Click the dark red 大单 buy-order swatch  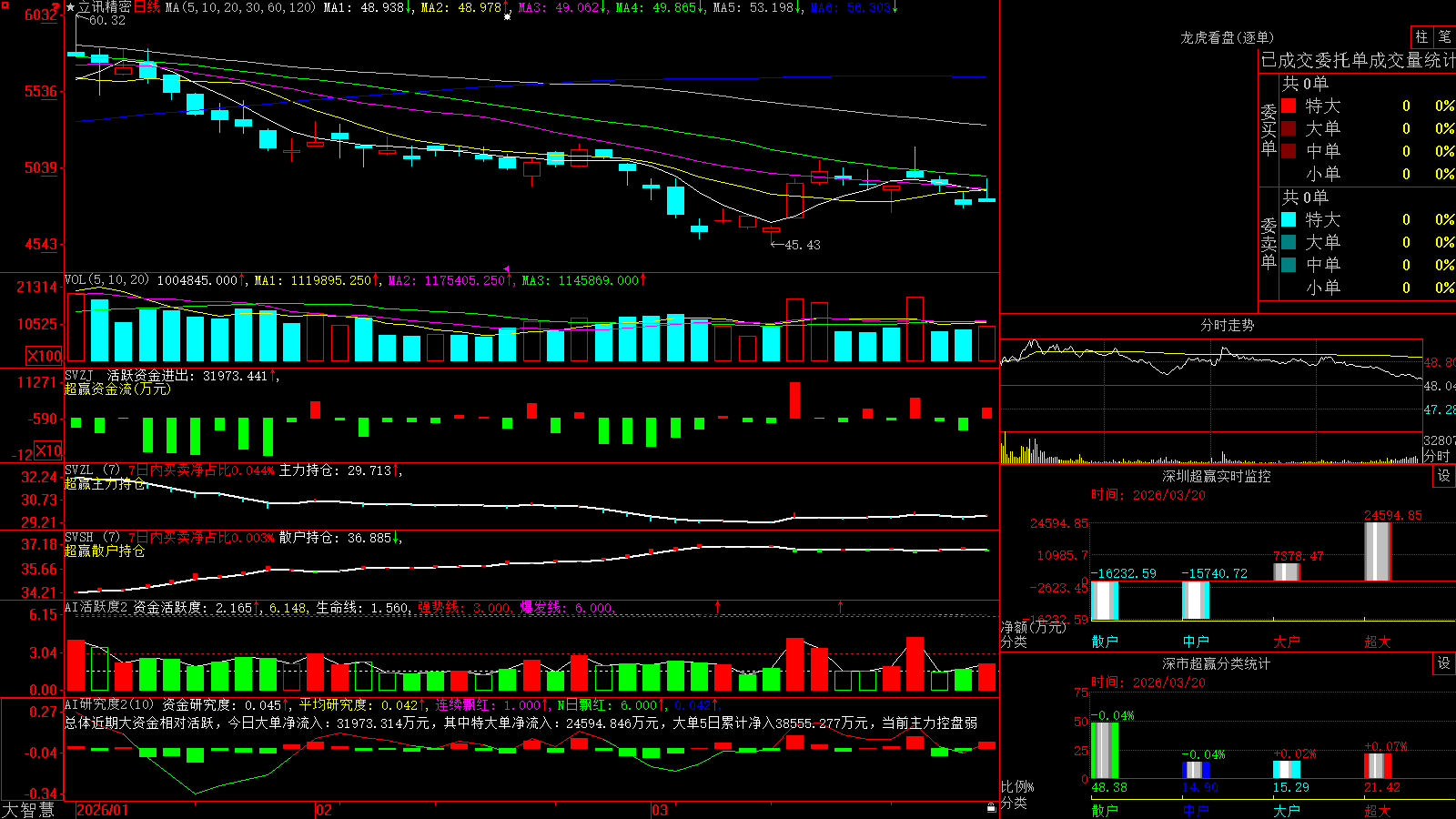pos(1289,128)
